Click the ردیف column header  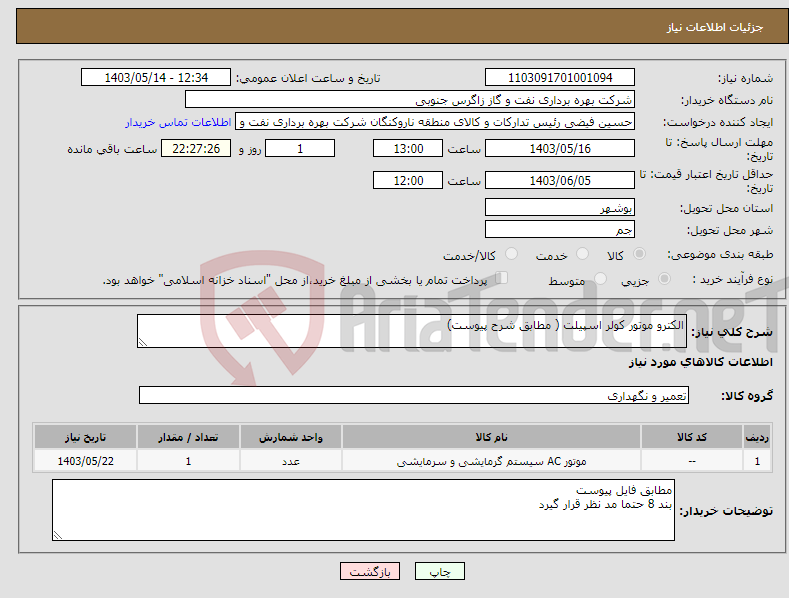tap(757, 437)
